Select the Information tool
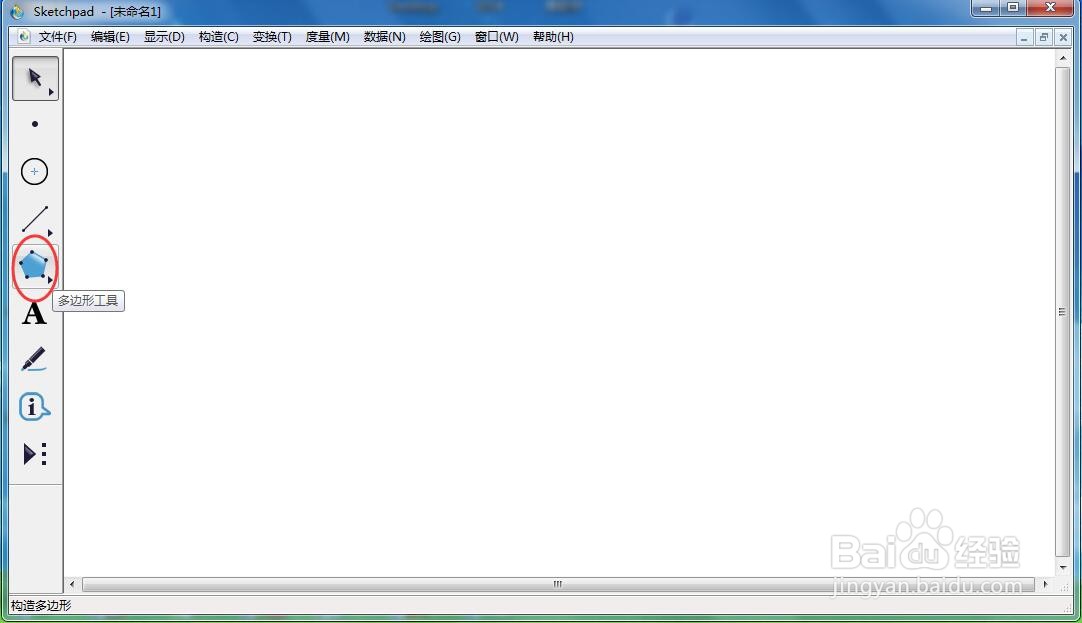This screenshot has width=1082, height=623. [x=35, y=407]
